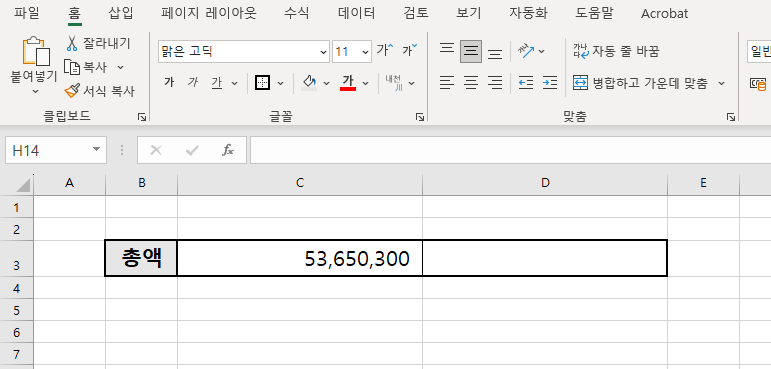This screenshot has width=771, height=369.
Task: Switch to the 삽입 tab
Action: click(x=121, y=13)
